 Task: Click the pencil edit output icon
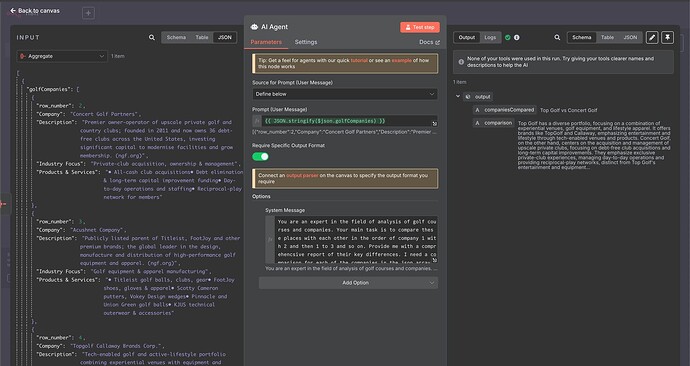652,38
